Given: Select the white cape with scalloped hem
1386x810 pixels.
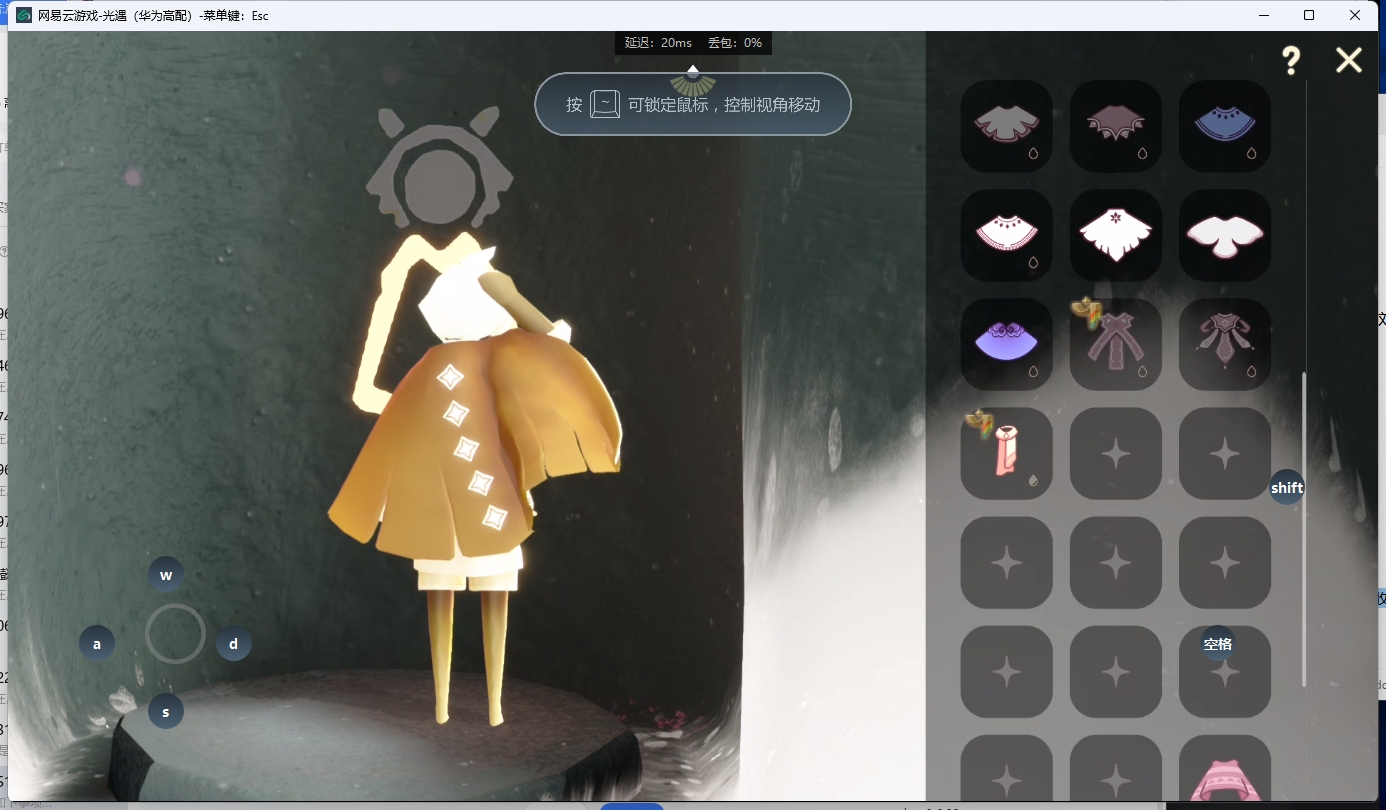Looking at the screenshot, I should [1006, 235].
